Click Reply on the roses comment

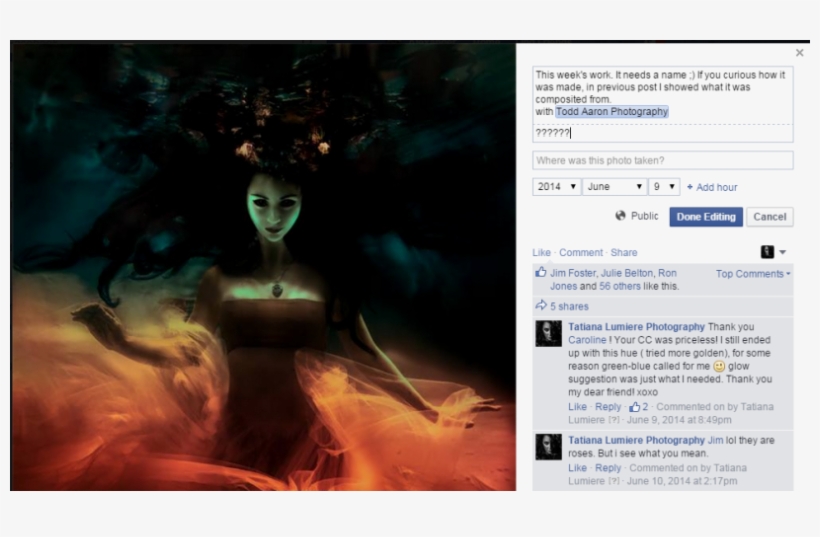608,468
